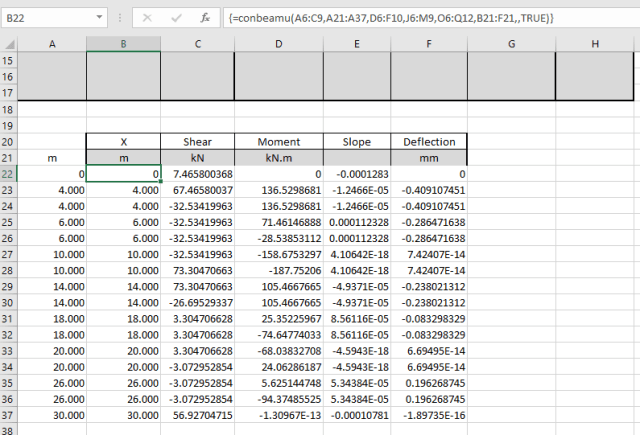Select column H header
This screenshot has width=640, height=435.
(595, 43)
